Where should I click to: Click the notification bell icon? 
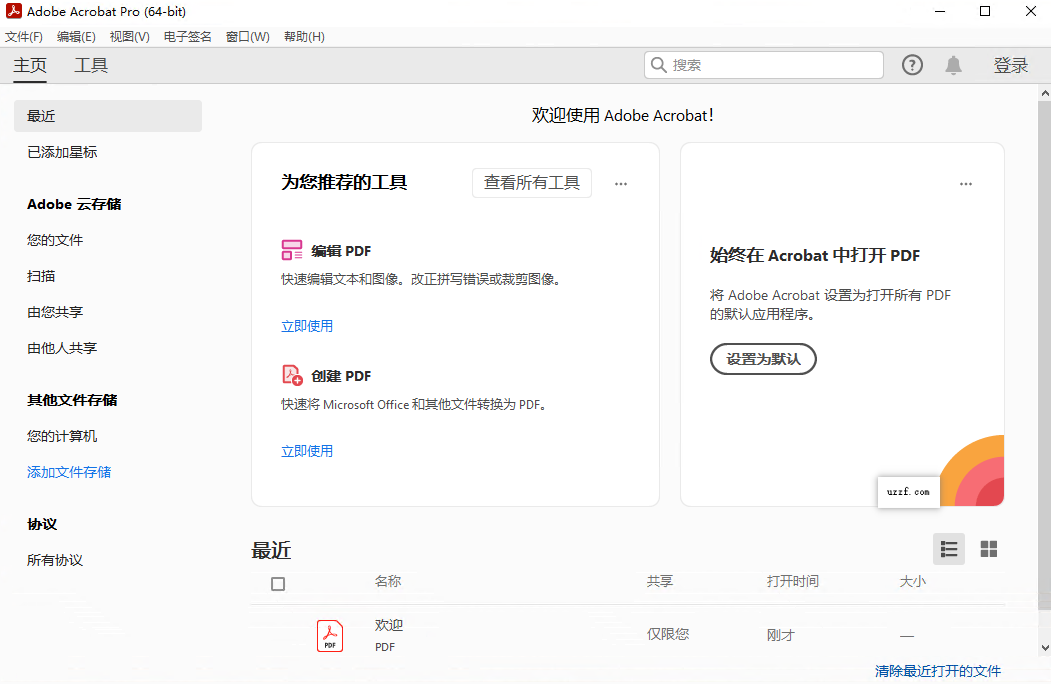click(x=952, y=64)
